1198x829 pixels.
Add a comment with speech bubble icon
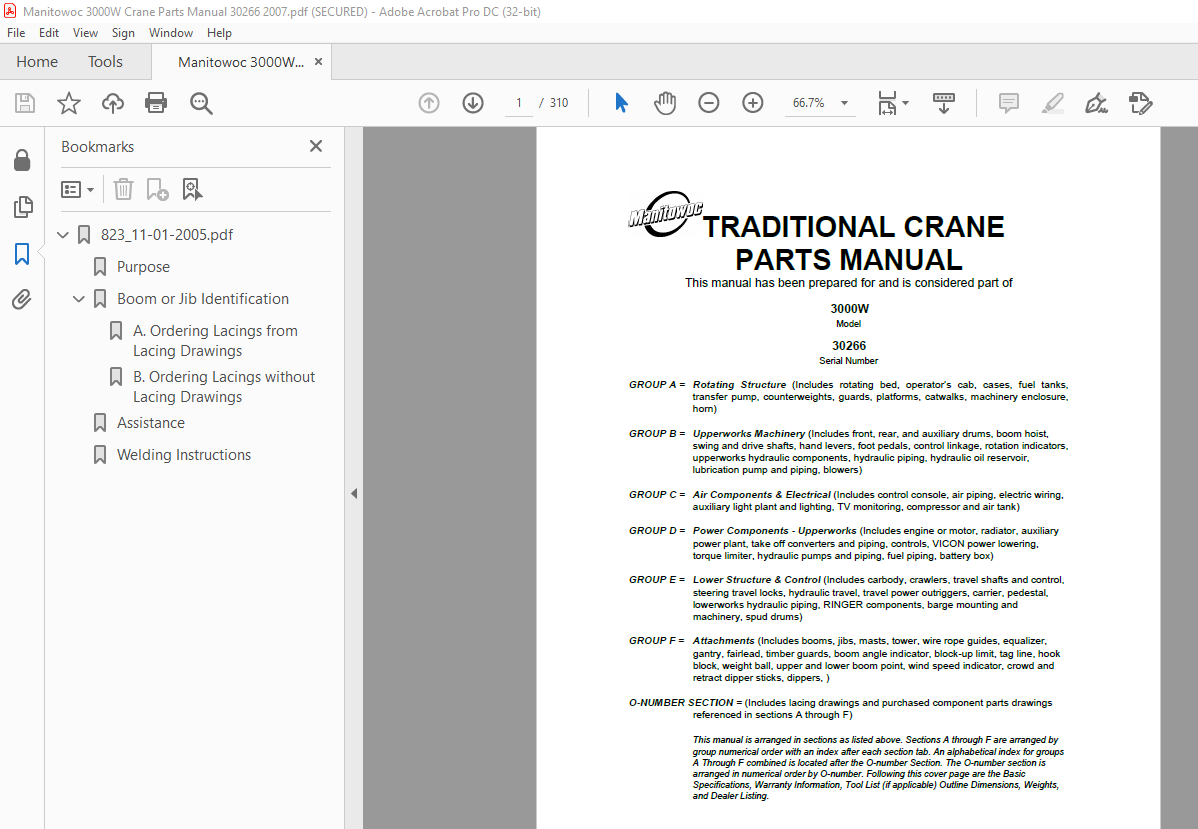pos(1009,103)
